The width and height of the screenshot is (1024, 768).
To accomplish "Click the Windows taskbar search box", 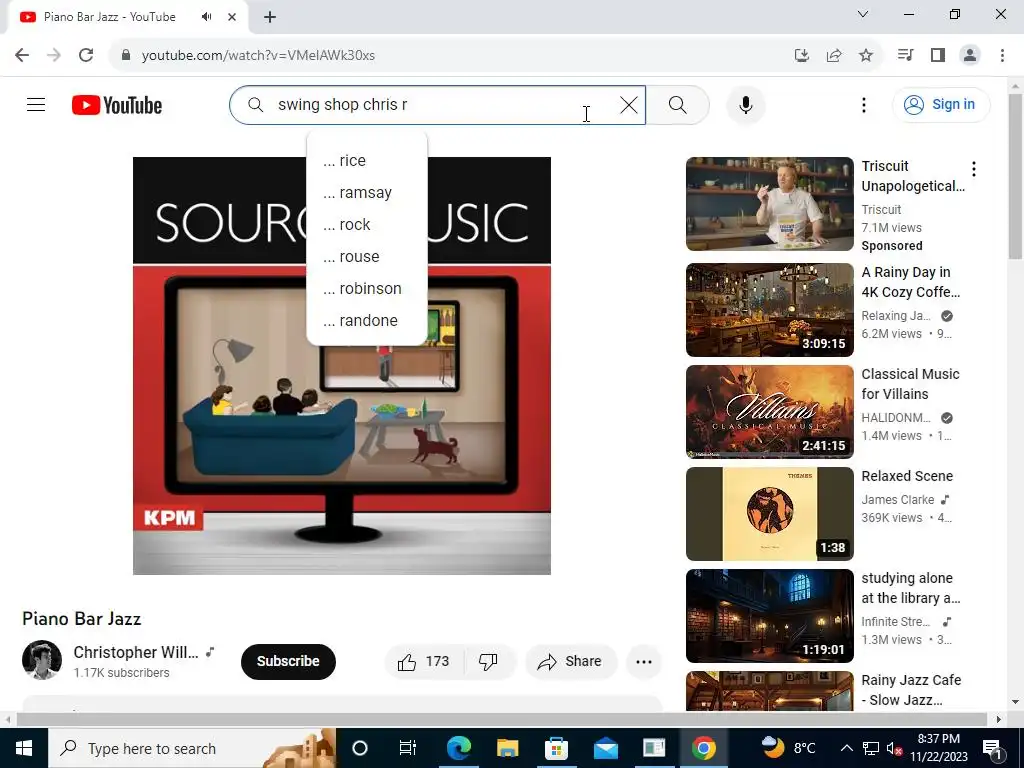I will [x=193, y=748].
